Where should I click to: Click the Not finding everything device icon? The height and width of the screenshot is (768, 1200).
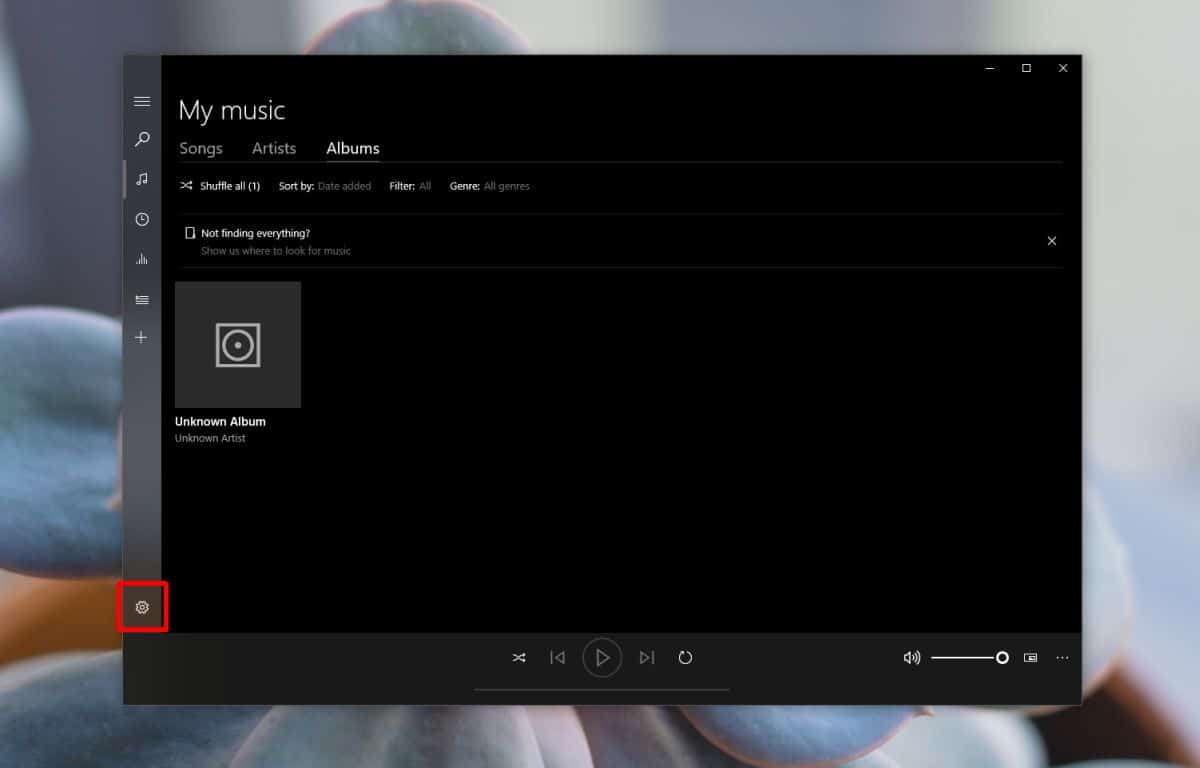190,233
